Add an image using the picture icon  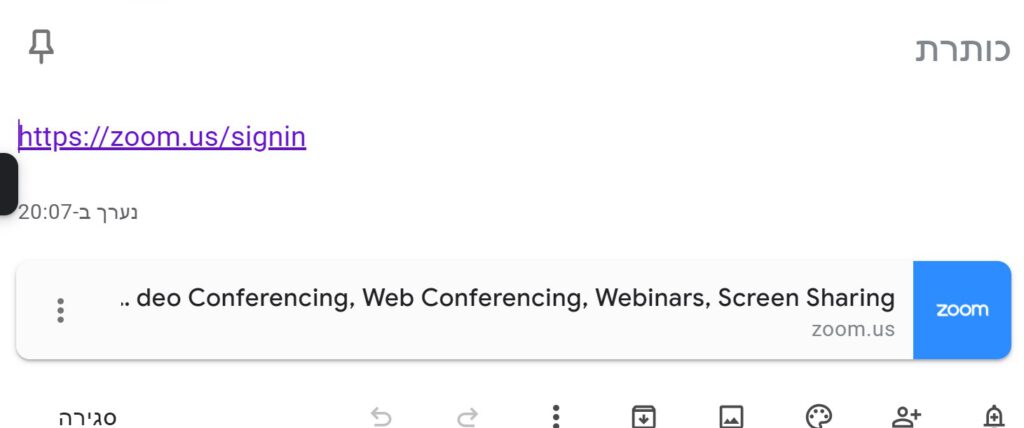(731, 416)
